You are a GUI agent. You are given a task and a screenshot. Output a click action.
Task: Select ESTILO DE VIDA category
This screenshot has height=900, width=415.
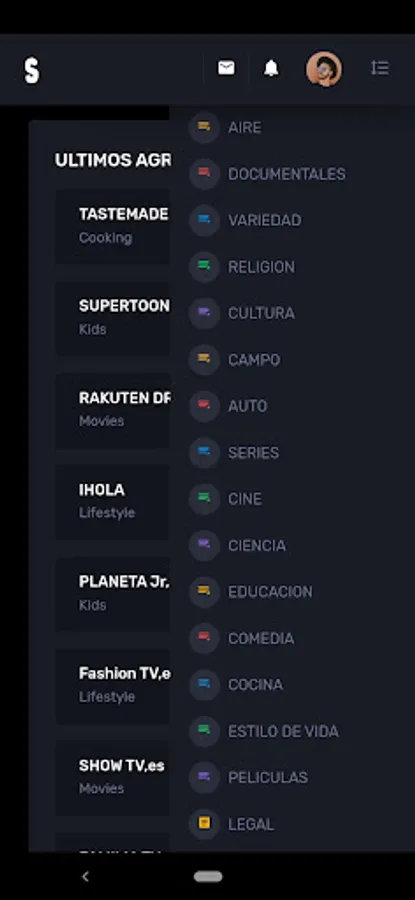283,731
